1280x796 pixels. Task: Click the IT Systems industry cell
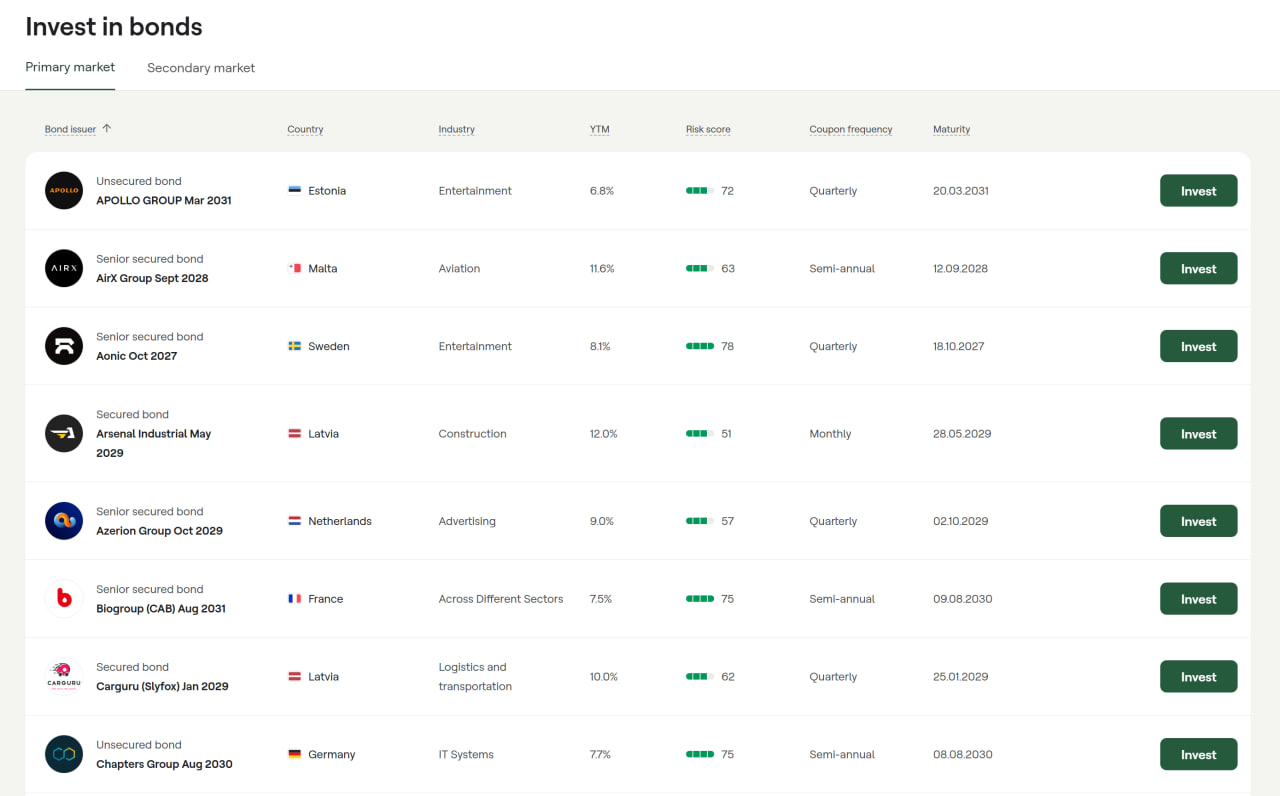466,754
